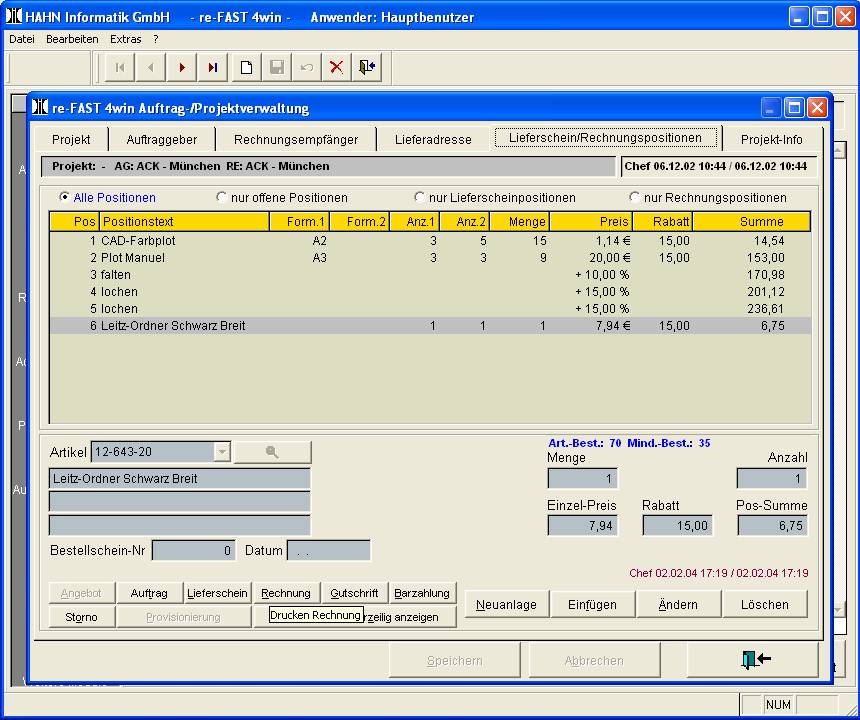The height and width of the screenshot is (720, 860).
Task: Click the Löschen button
Action: click(x=765, y=604)
